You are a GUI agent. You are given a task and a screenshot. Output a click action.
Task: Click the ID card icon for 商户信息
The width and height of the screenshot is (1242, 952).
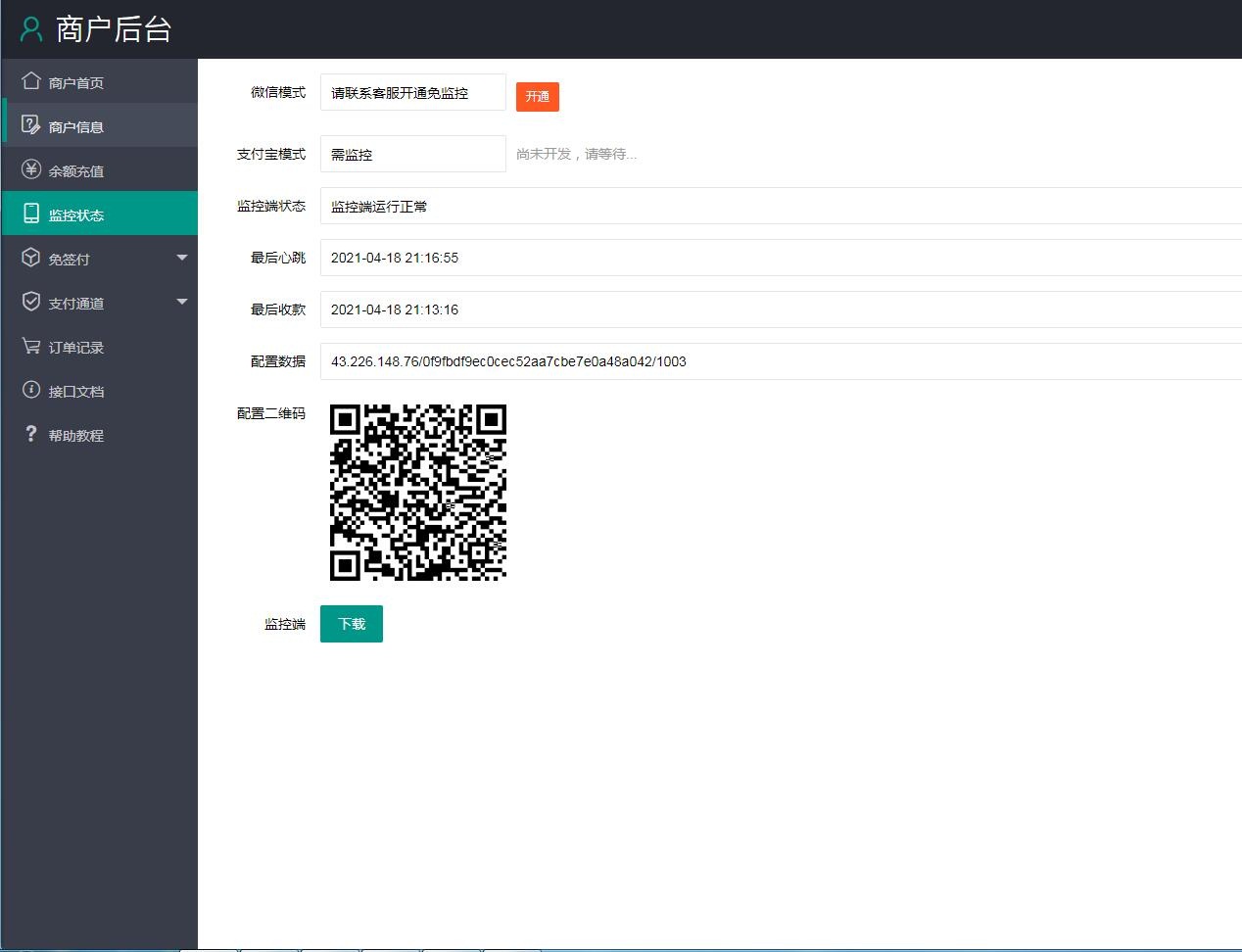click(x=31, y=124)
